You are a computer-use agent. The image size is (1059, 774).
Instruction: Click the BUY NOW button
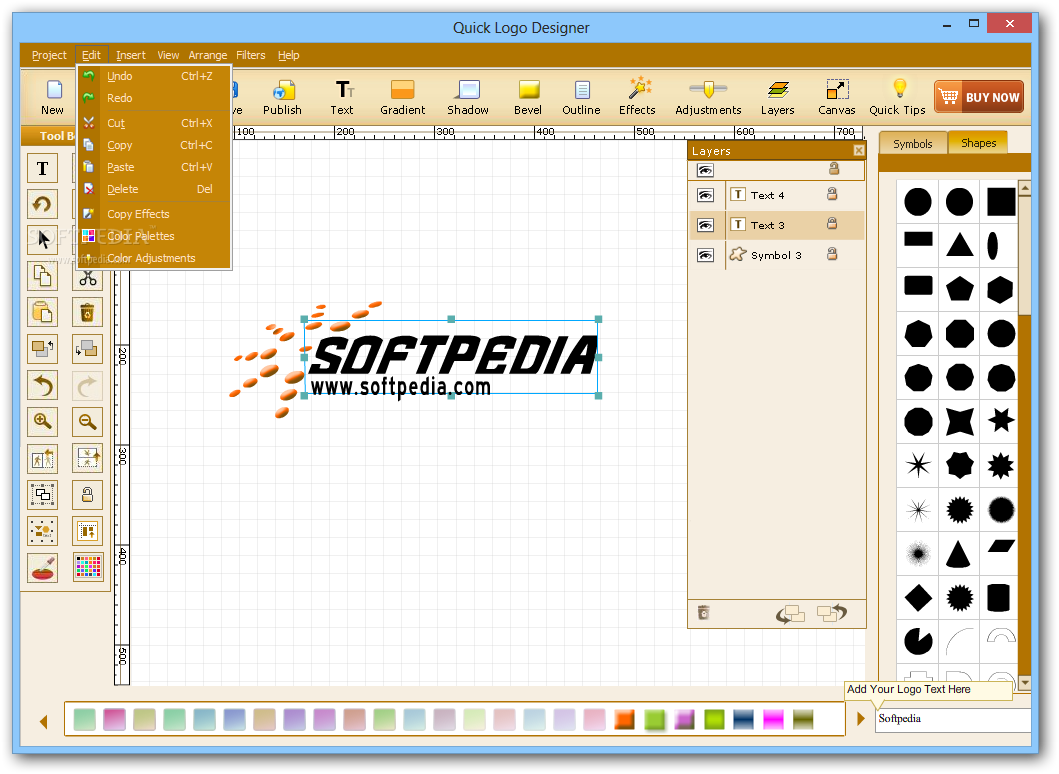[x=979, y=97]
